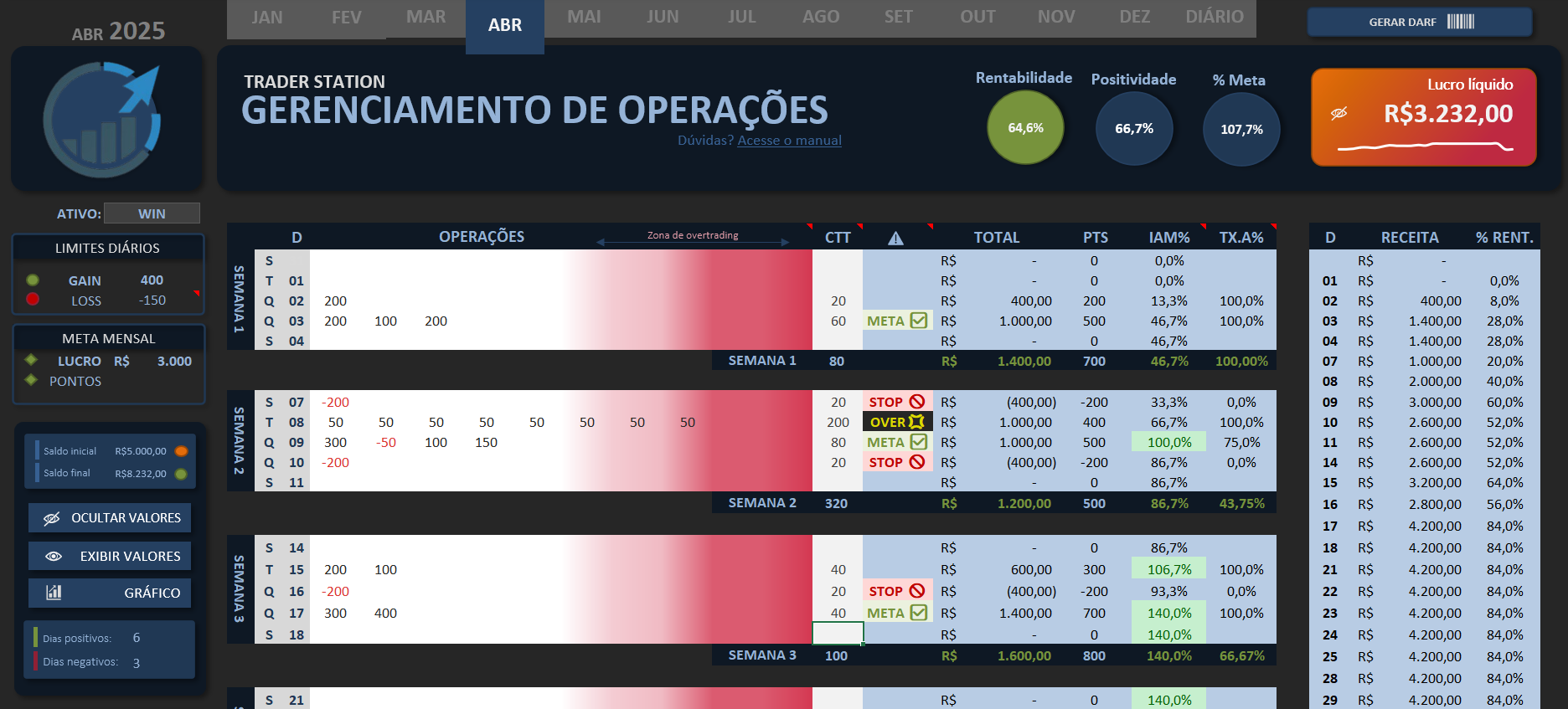Click the OVER star icon on day 08
The height and width of the screenshot is (709, 1568).
point(917,422)
